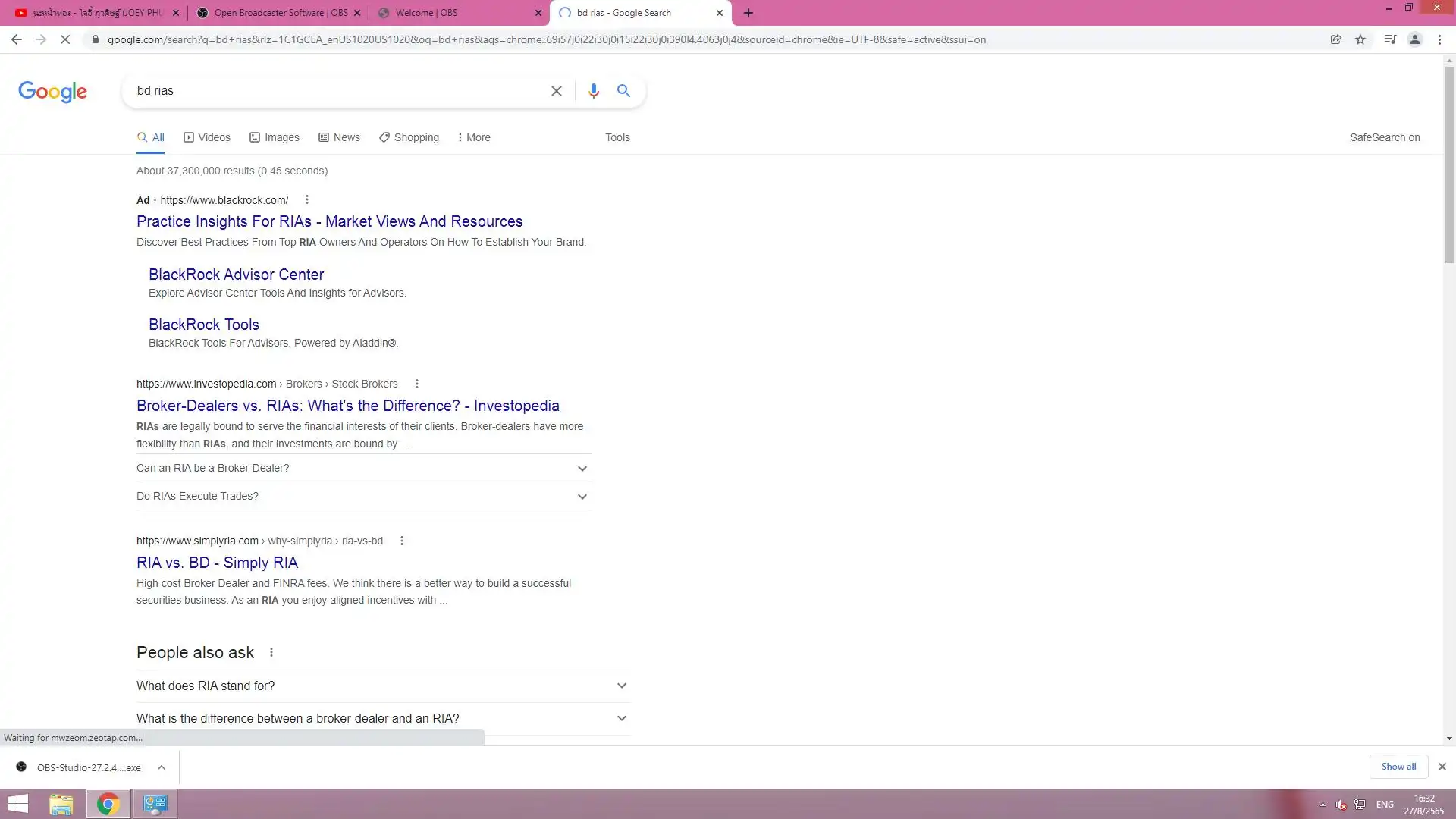Screen dimensions: 1456x819
Task: Open the 'RIA vs. BD - Simply RIA' result
Action: coord(217,563)
